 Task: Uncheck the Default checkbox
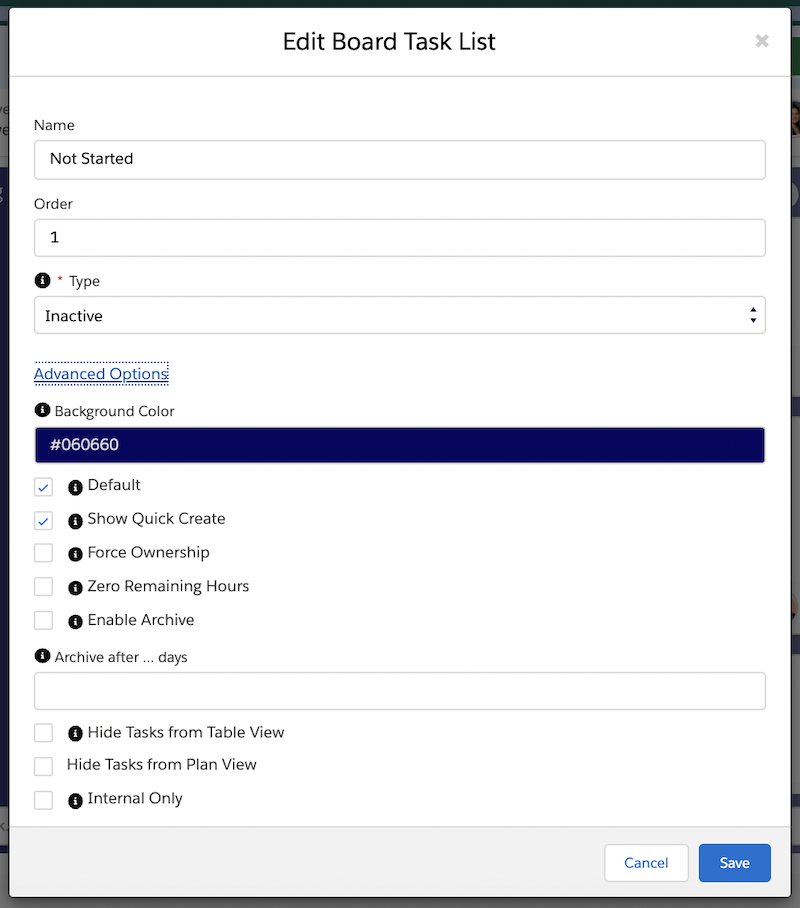pos(43,486)
